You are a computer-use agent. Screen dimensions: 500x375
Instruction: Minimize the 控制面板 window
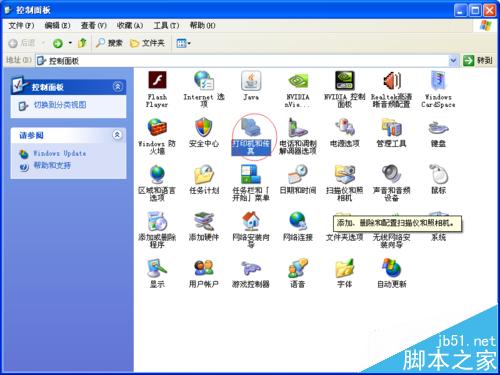tap(460, 10)
